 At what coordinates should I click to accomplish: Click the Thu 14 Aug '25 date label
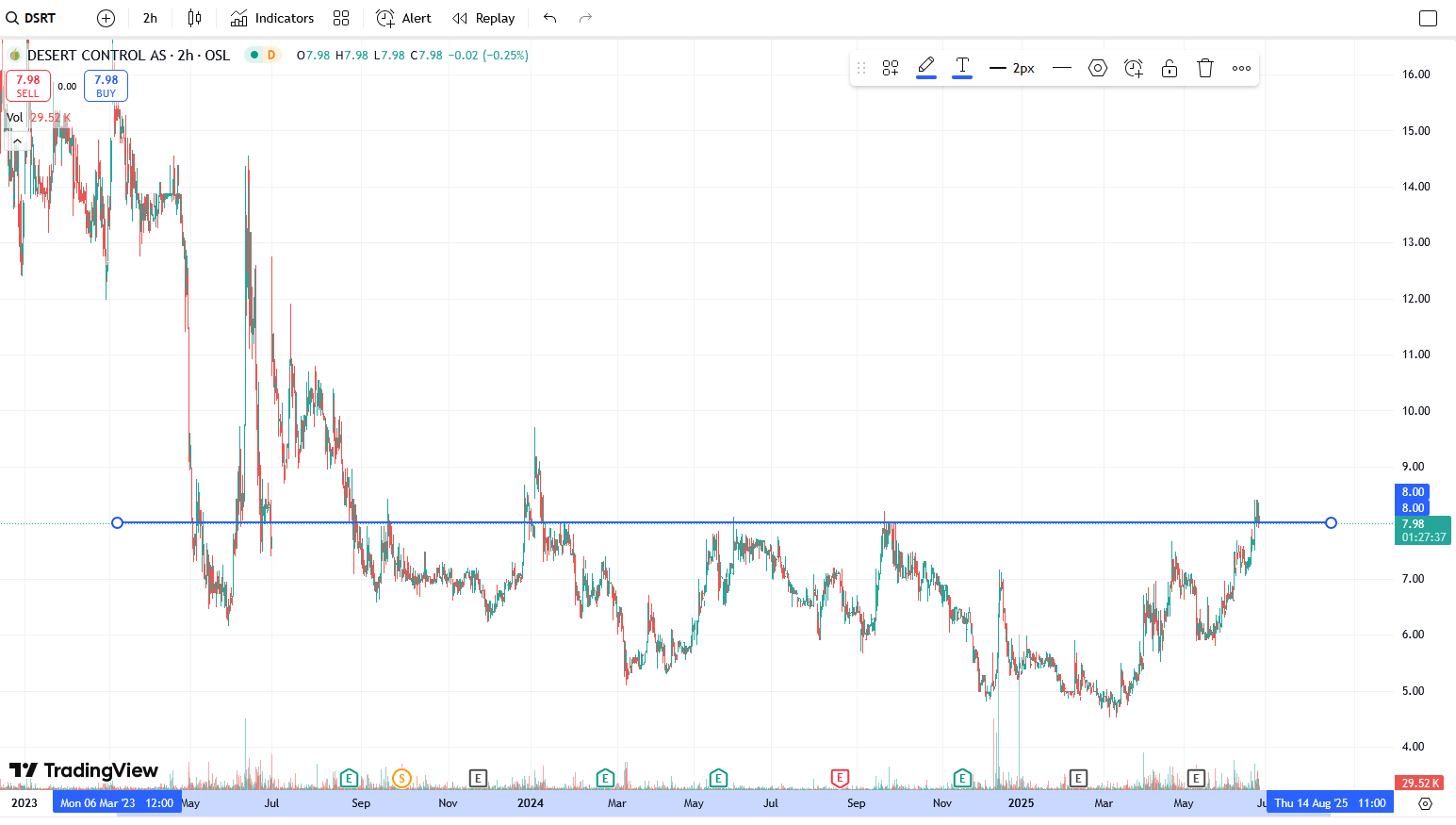[x=1330, y=803]
